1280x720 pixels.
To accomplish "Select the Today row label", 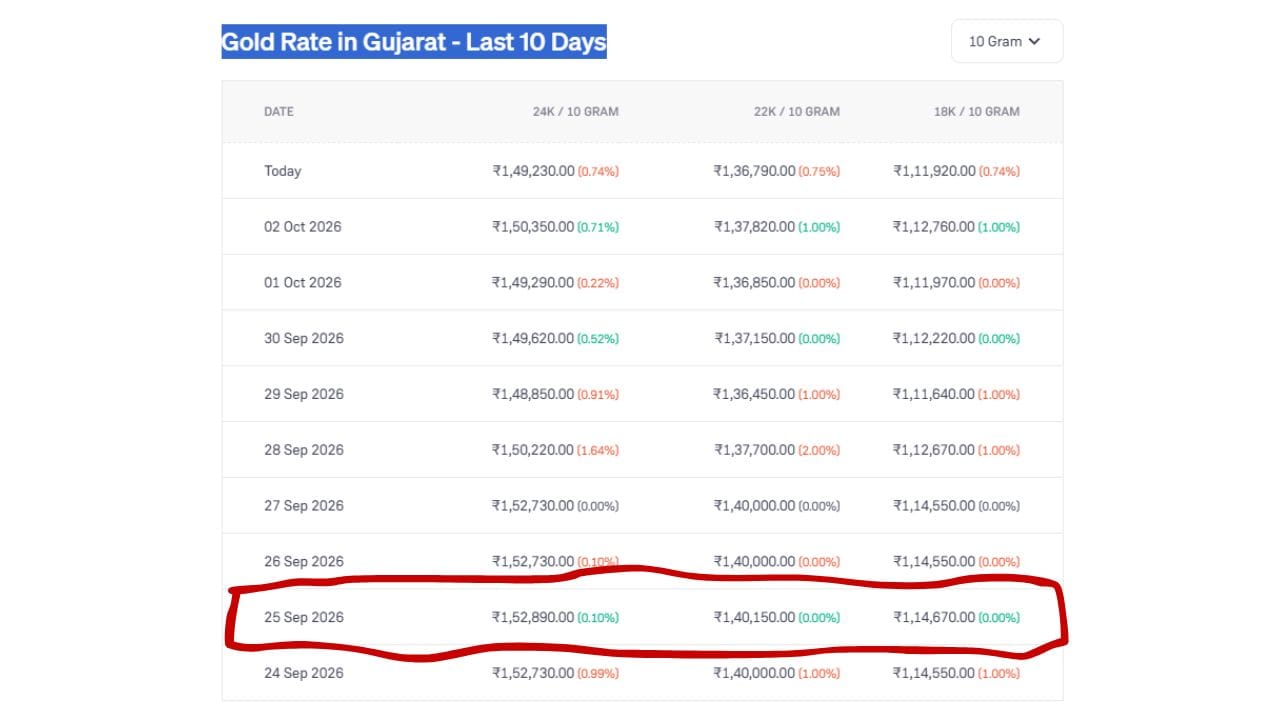I will (x=283, y=171).
